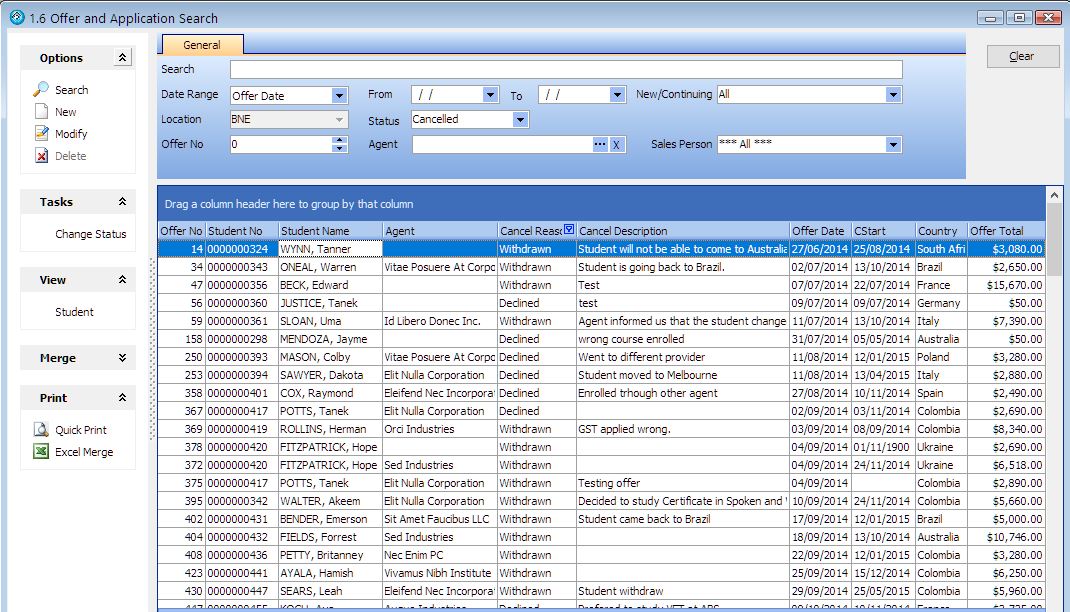Expand the Merge panel

(123, 358)
